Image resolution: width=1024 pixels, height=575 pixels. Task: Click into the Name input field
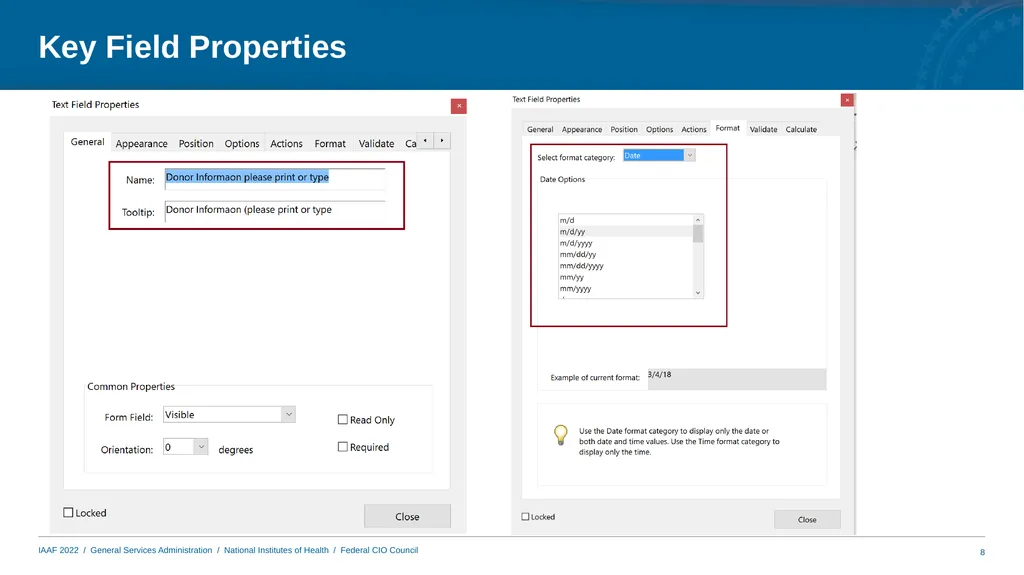coord(275,178)
